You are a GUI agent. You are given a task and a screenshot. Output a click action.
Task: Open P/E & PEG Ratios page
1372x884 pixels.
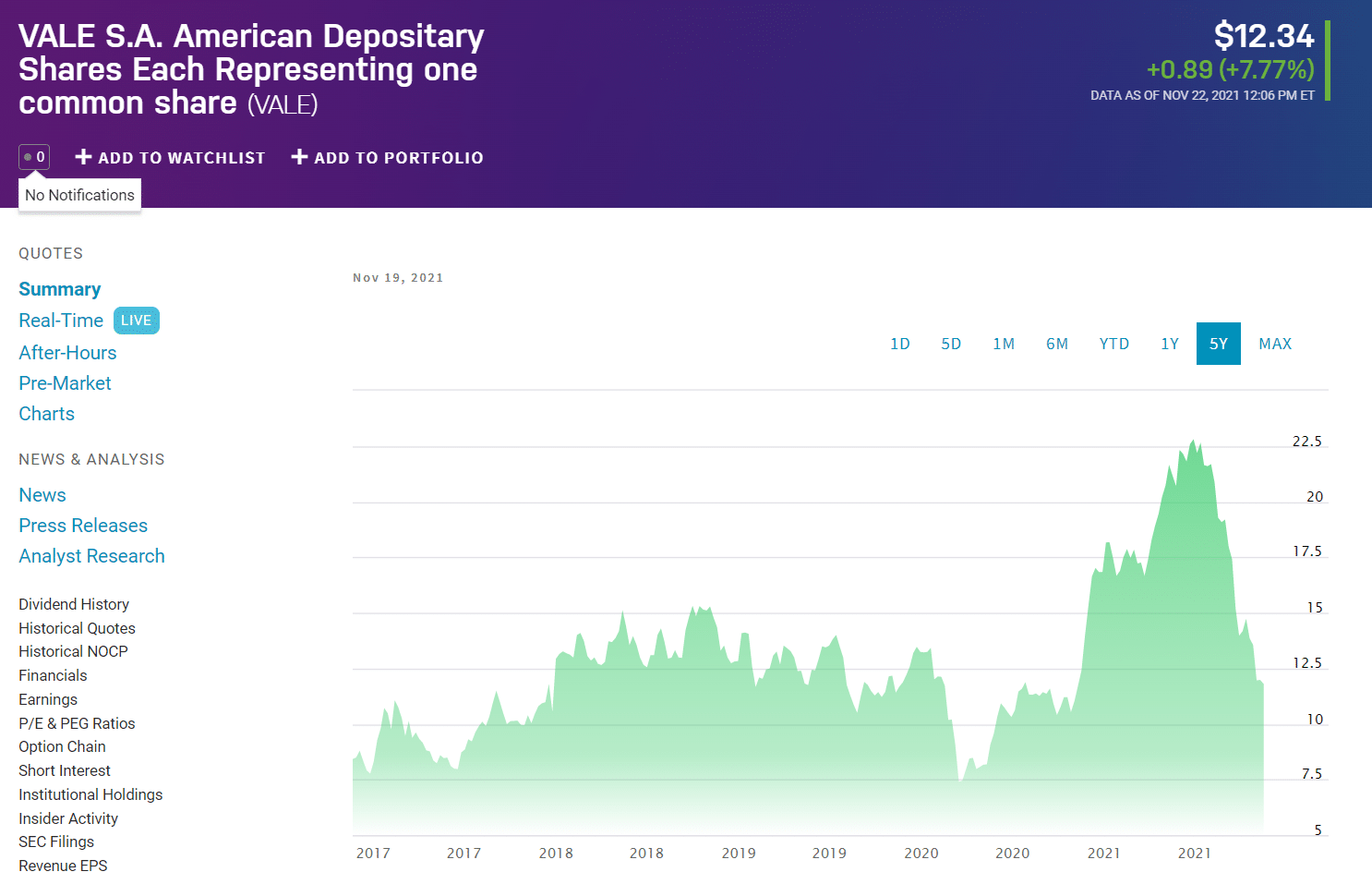pos(77,723)
